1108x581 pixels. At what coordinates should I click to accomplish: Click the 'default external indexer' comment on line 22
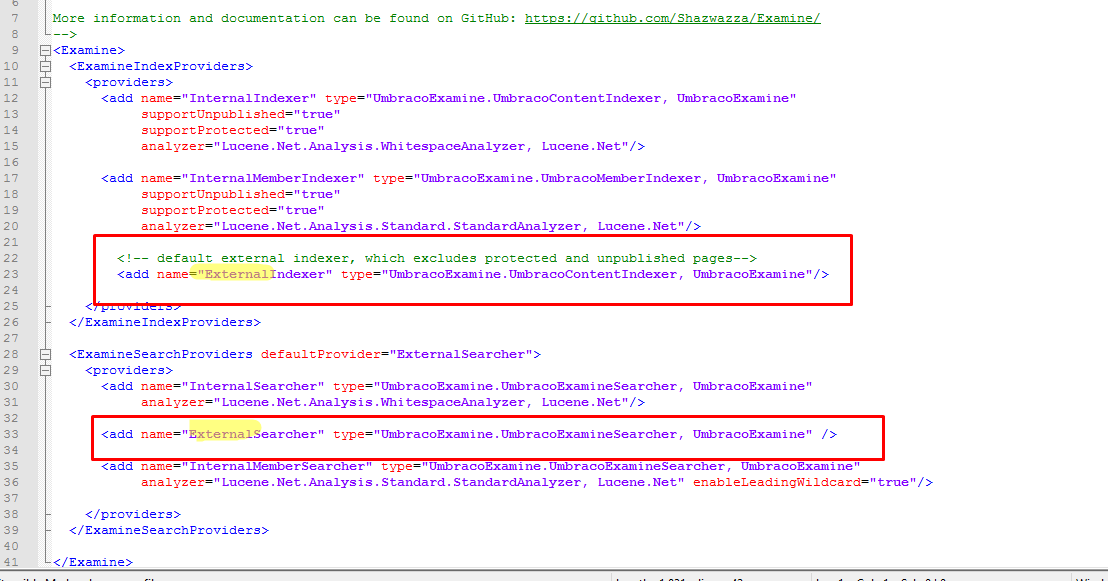[437, 258]
